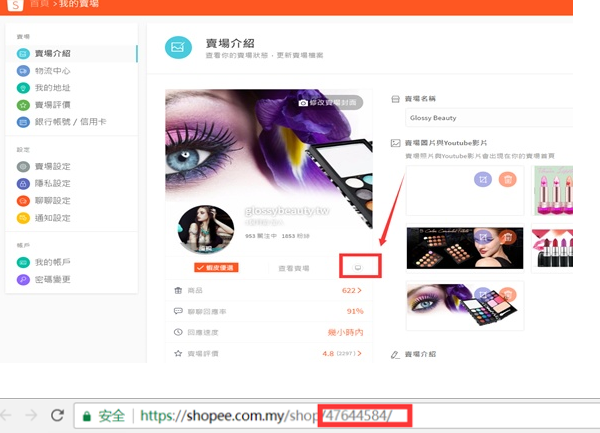Click the shop profile avatar photo
600x433 pixels.
[x=206, y=230]
